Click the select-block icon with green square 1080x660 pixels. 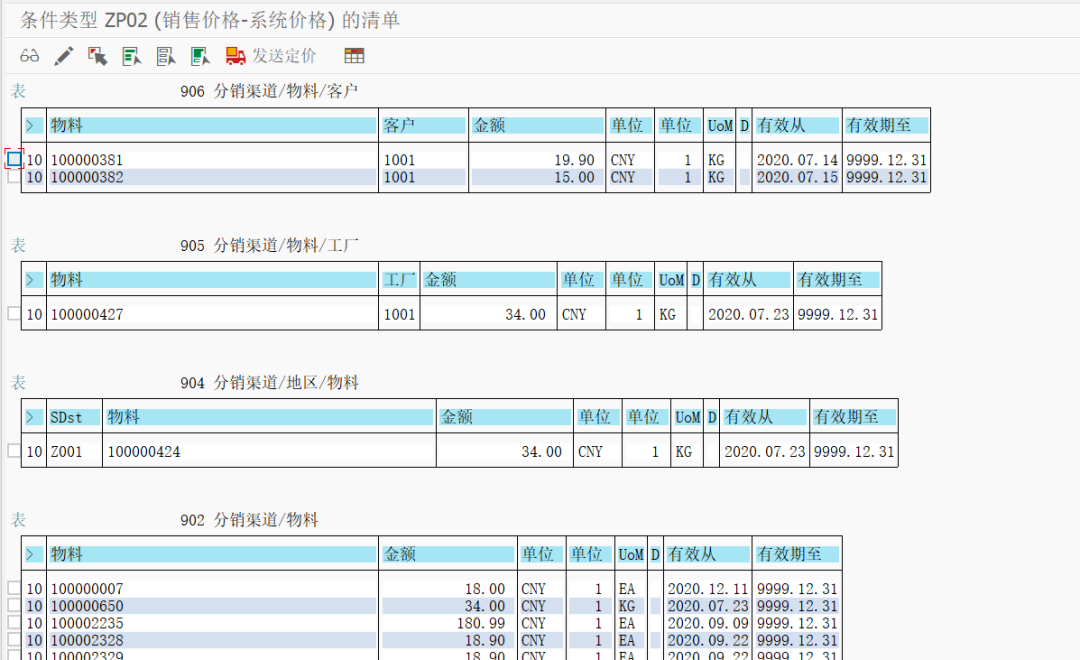200,56
